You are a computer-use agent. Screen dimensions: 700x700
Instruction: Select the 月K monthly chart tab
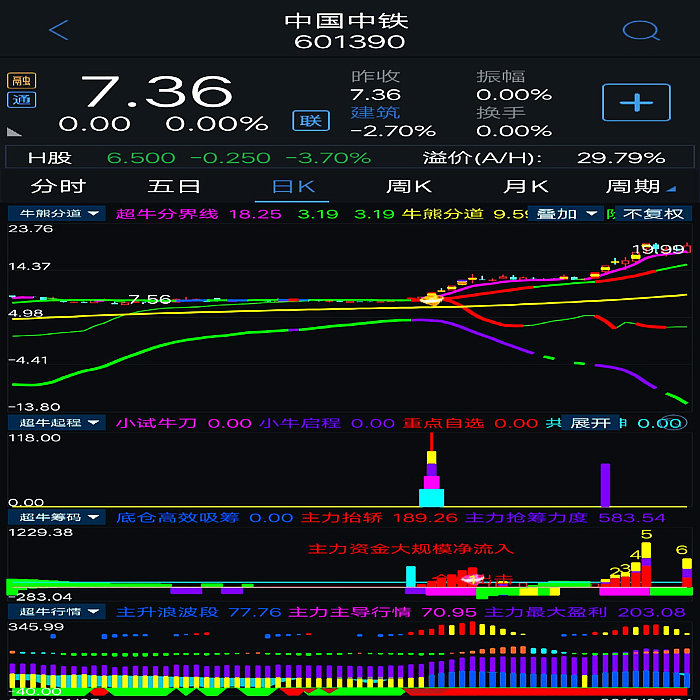(x=526, y=186)
